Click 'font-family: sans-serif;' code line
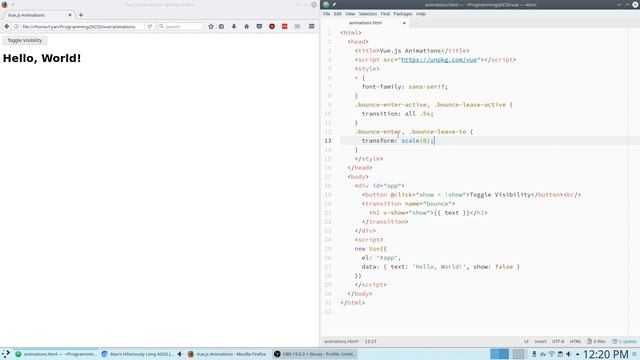640x360 pixels. (x=404, y=87)
